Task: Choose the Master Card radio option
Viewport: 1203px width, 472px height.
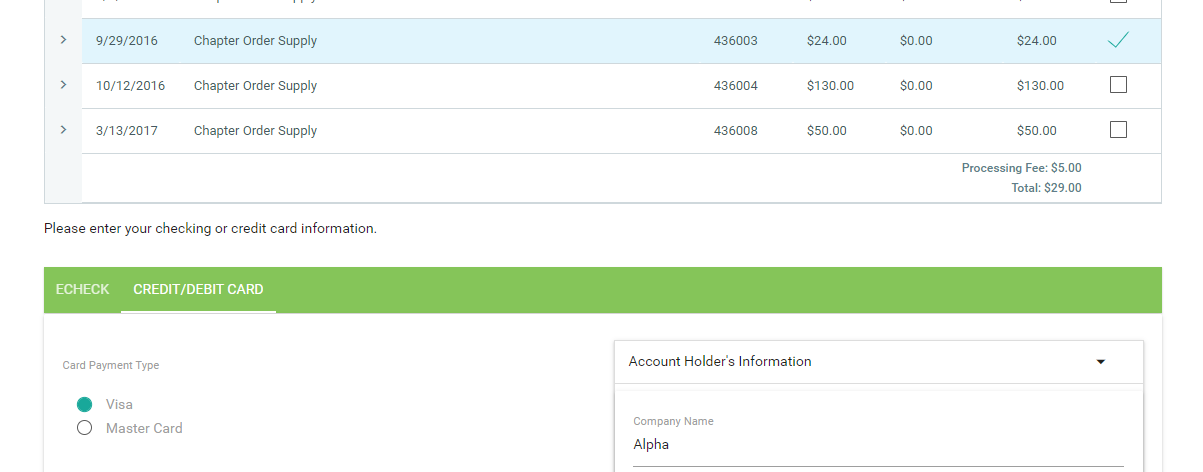Action: tap(85, 428)
